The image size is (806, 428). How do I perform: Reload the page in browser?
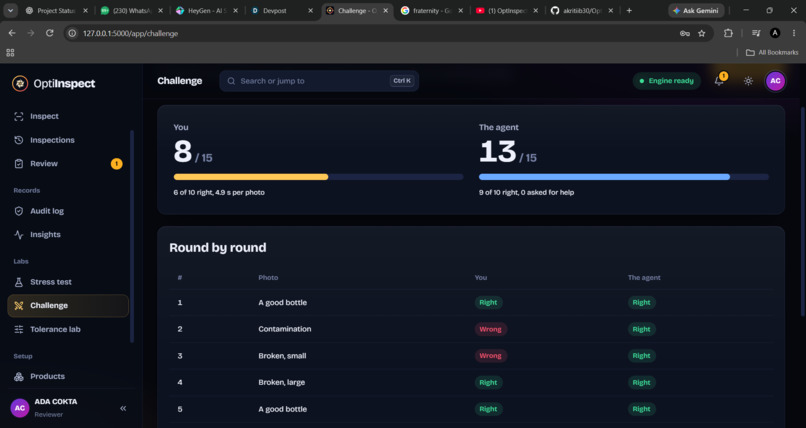(x=49, y=33)
